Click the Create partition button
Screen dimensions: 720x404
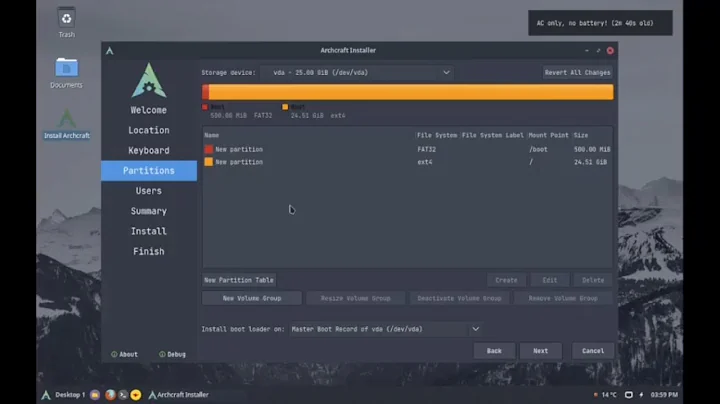point(506,280)
